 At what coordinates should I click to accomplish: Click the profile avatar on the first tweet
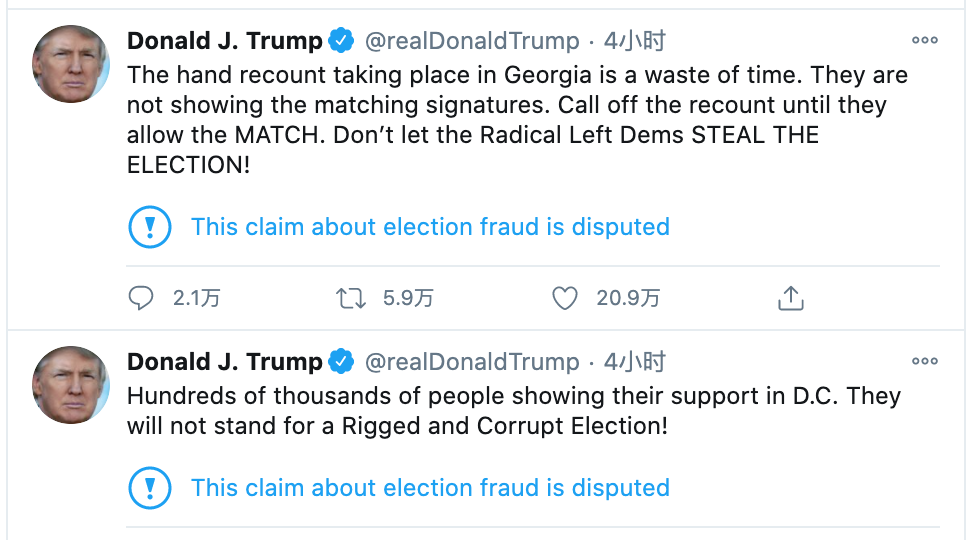coord(71,63)
